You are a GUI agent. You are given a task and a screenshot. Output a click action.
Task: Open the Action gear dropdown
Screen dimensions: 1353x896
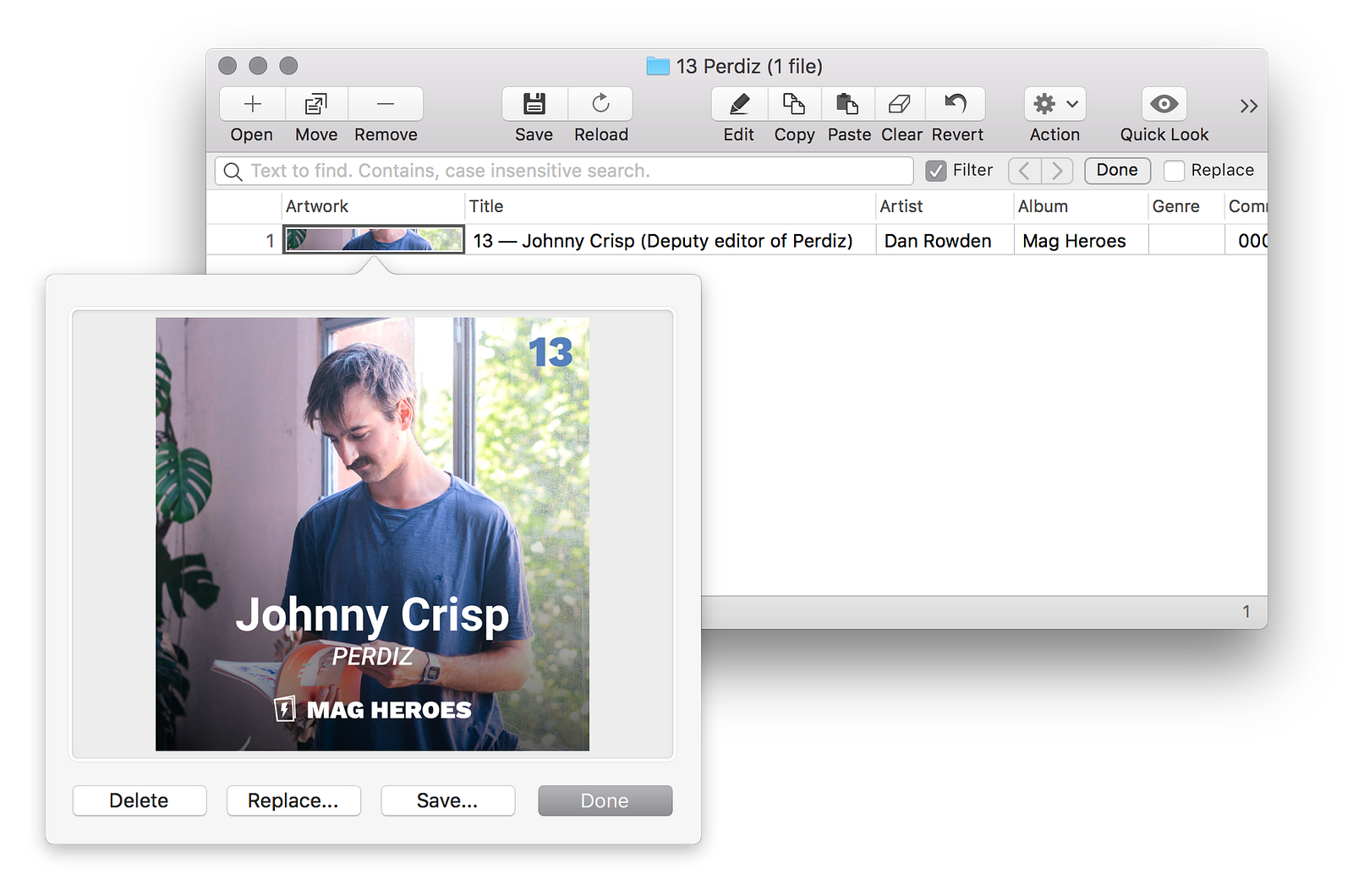[x=1054, y=105]
